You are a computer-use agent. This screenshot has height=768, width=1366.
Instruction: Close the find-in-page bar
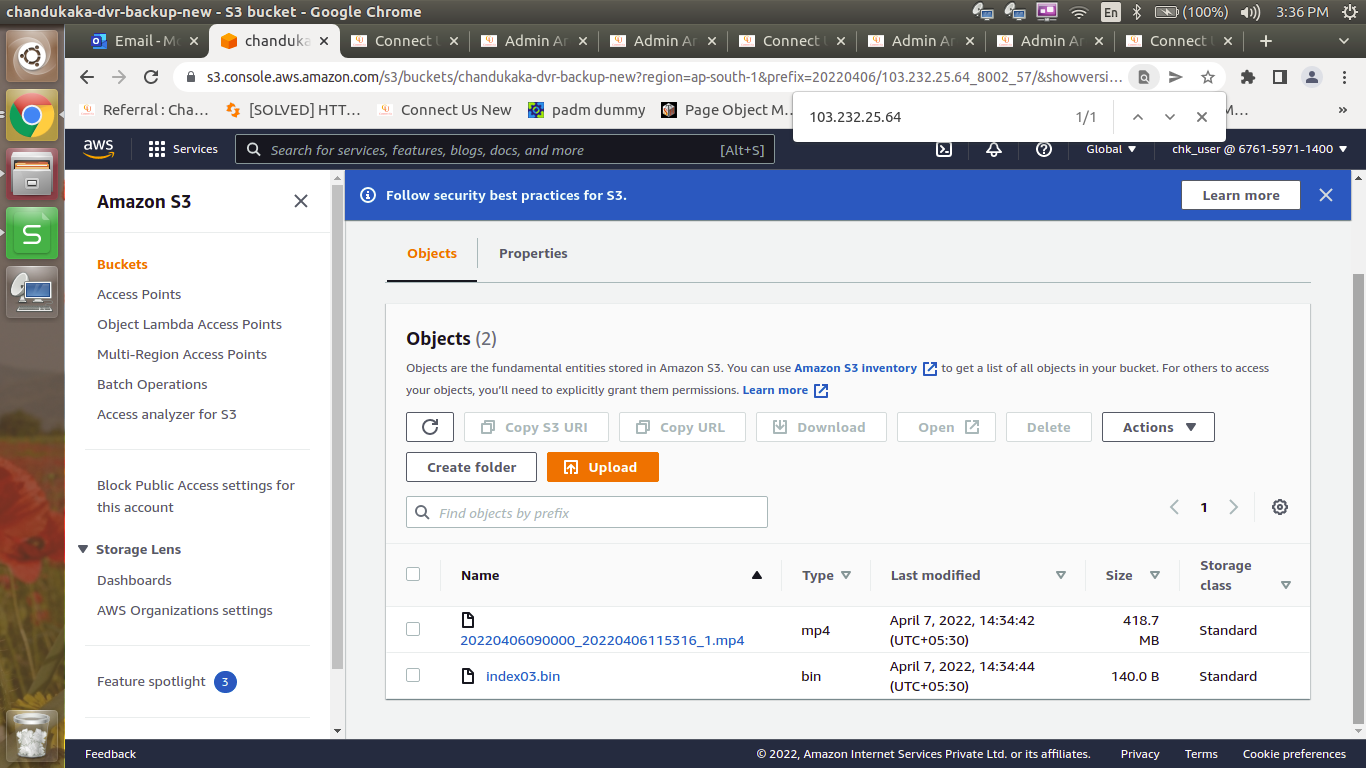tap(1202, 117)
